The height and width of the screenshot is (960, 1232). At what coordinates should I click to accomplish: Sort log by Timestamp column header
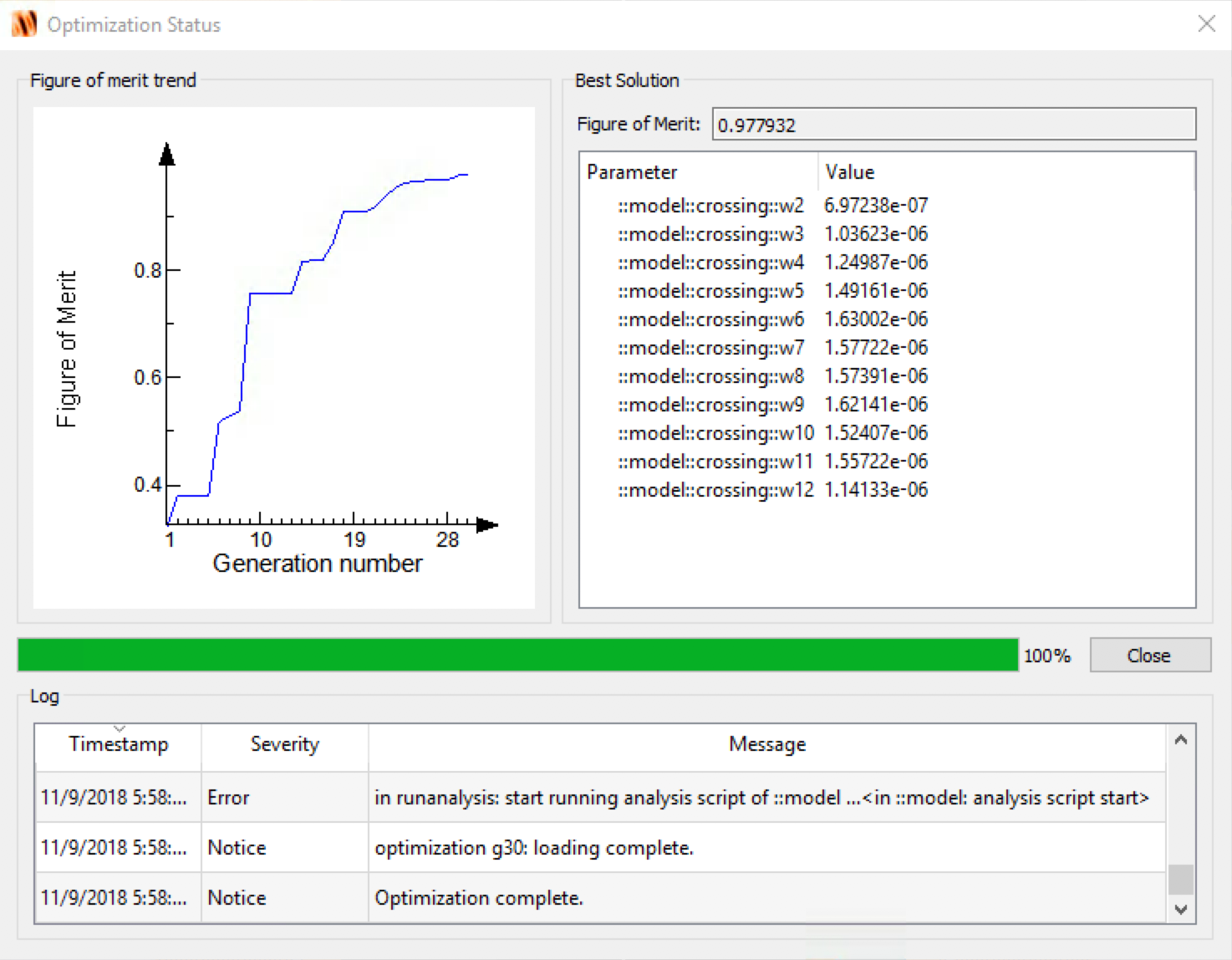point(118,744)
